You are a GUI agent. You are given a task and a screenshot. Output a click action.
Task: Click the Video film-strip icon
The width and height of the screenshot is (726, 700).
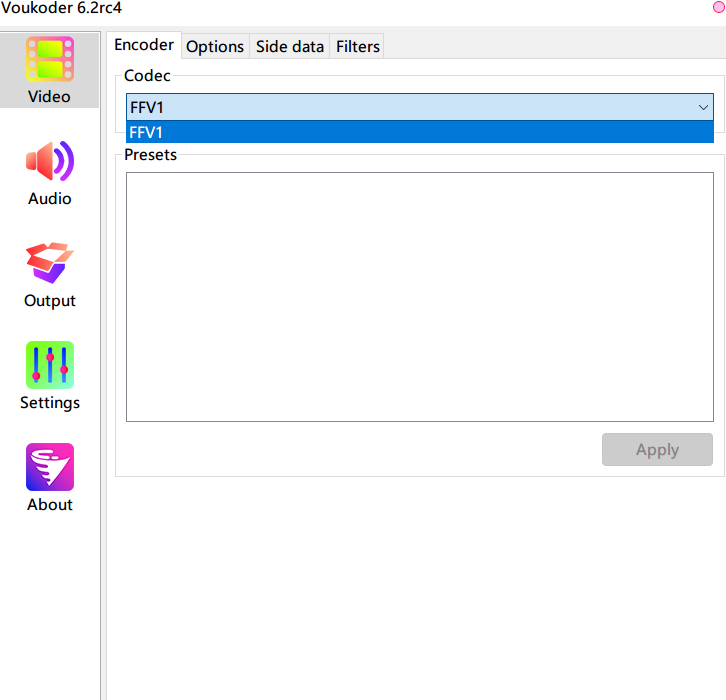point(50,59)
